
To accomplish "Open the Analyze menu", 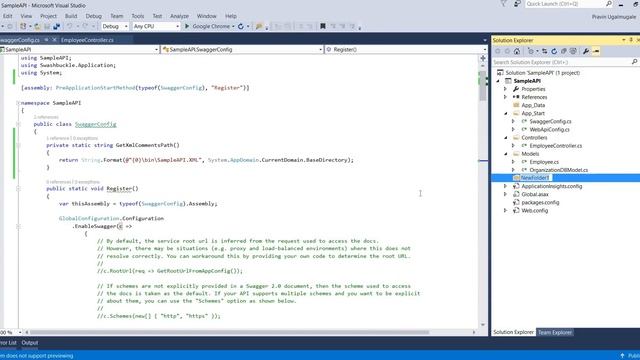I will click(x=179, y=16).
